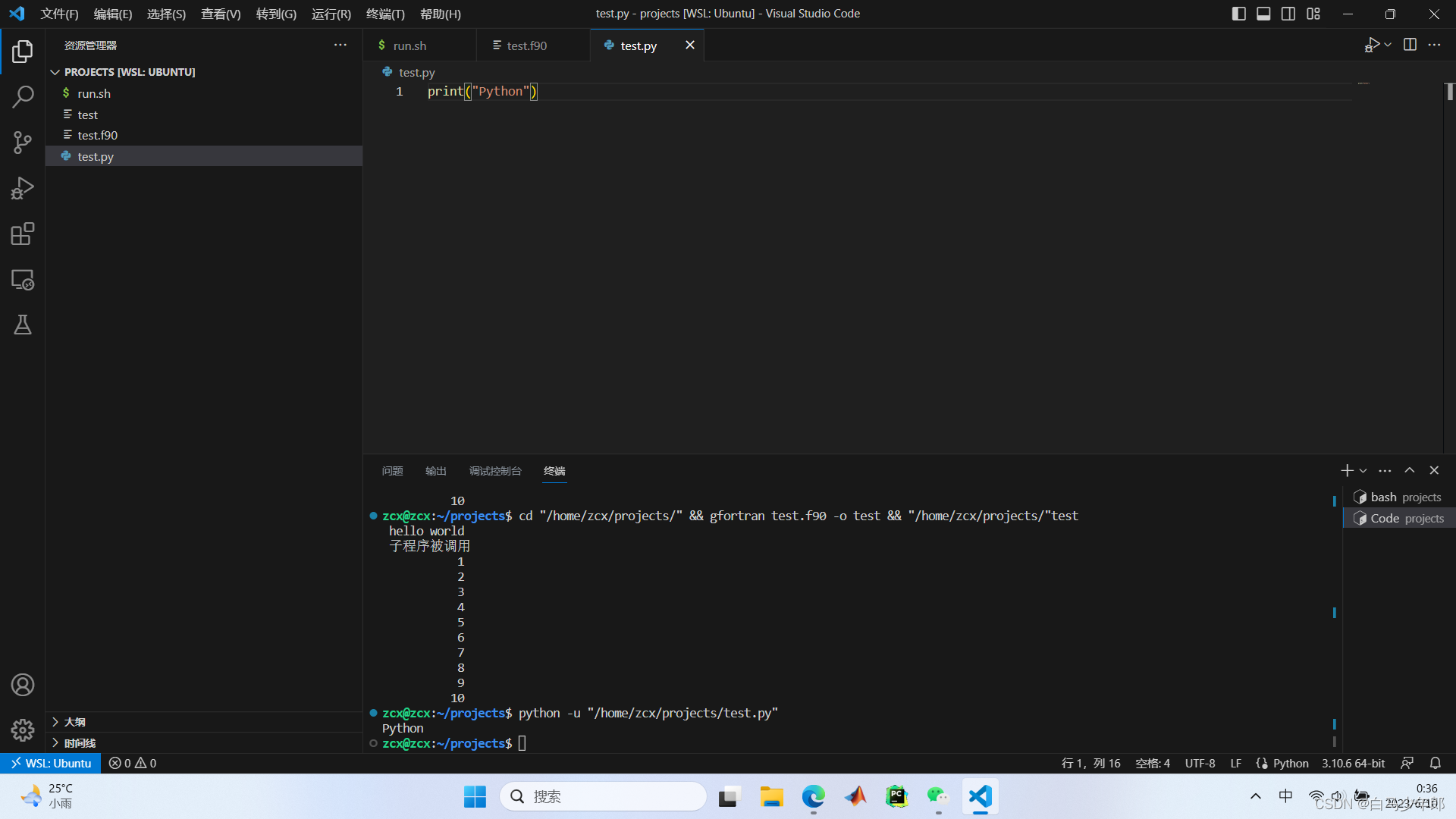Switch to the test.f90 tab

(533, 45)
